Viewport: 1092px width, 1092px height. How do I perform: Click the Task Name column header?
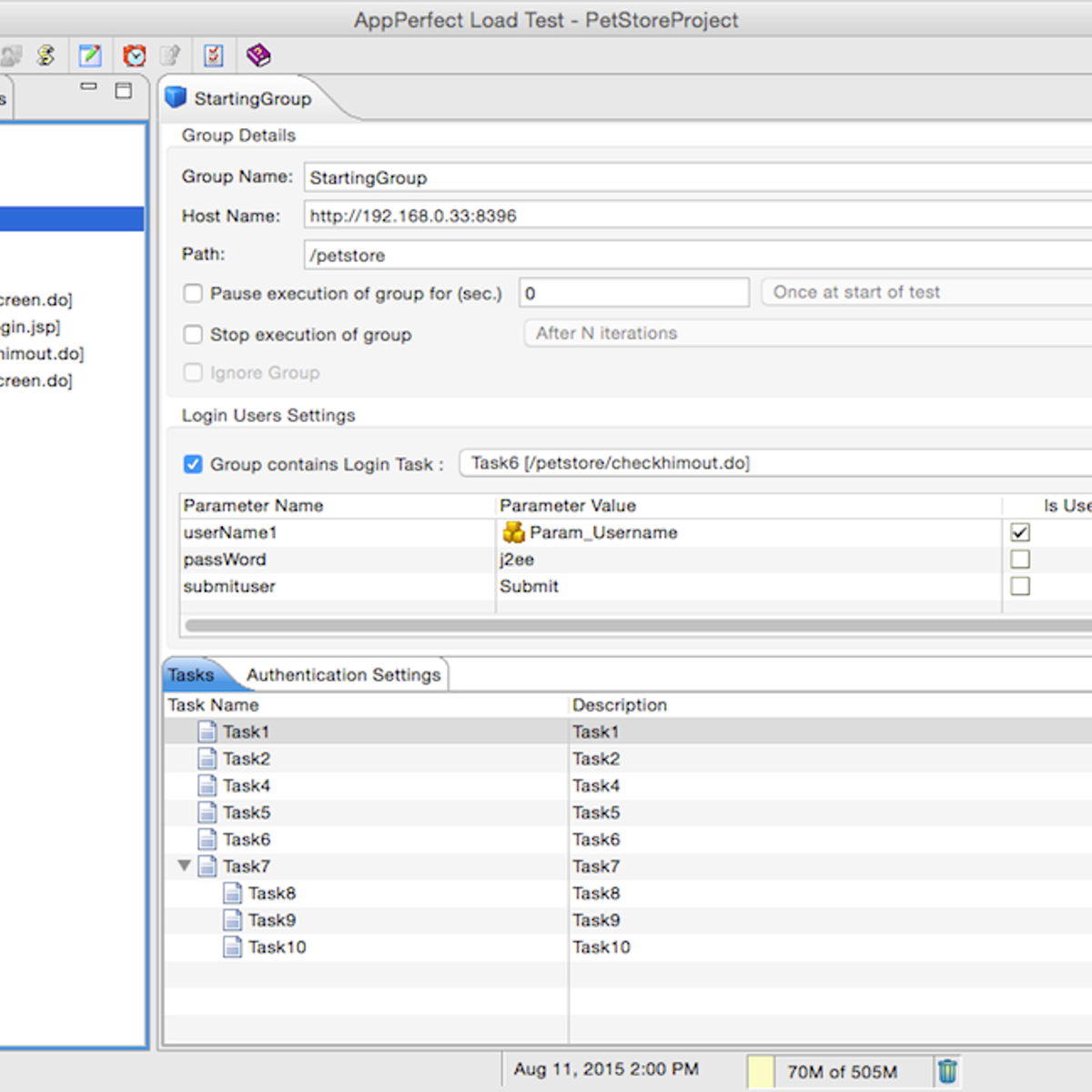pyautogui.click(x=366, y=705)
